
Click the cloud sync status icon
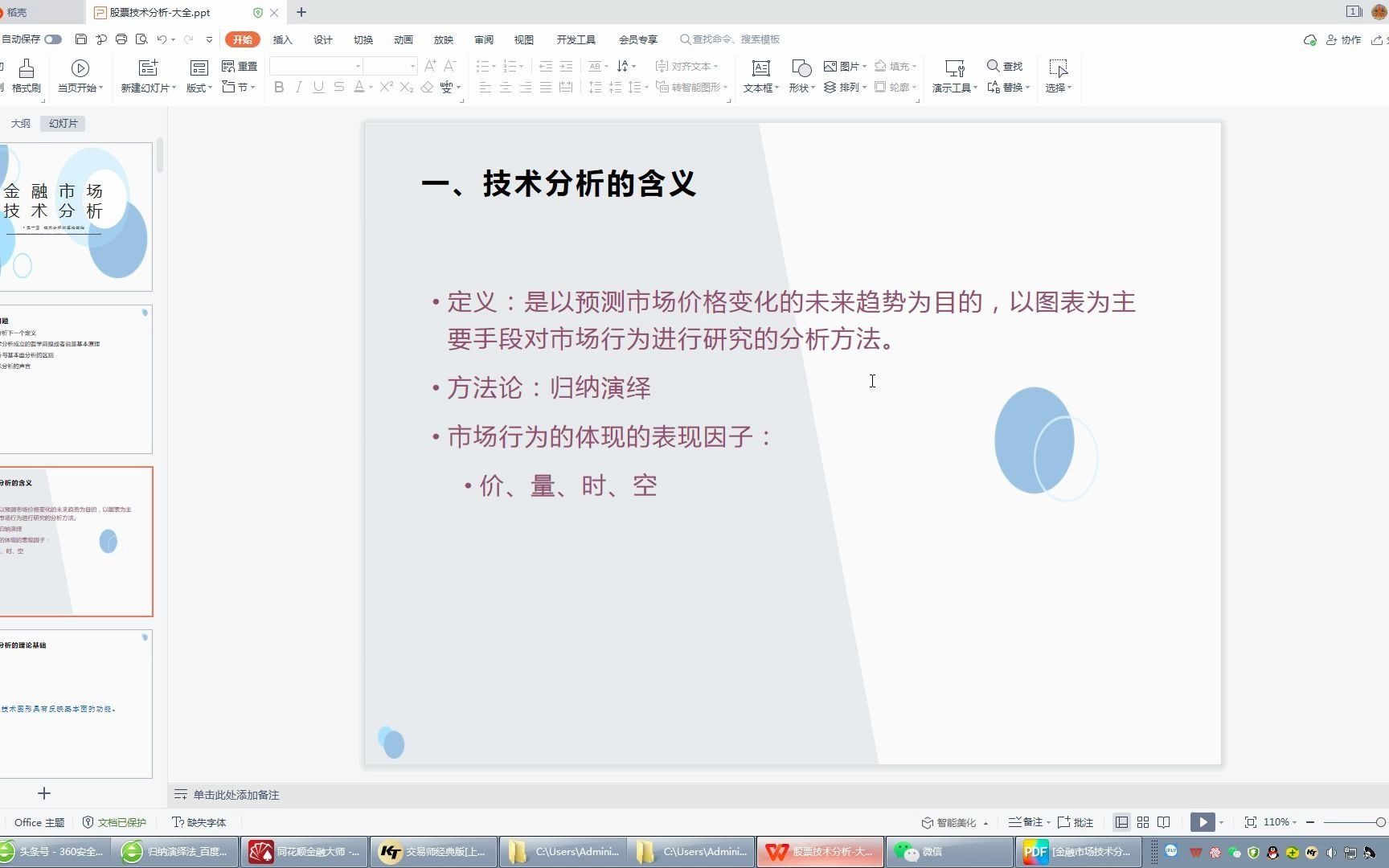pos(1309,39)
